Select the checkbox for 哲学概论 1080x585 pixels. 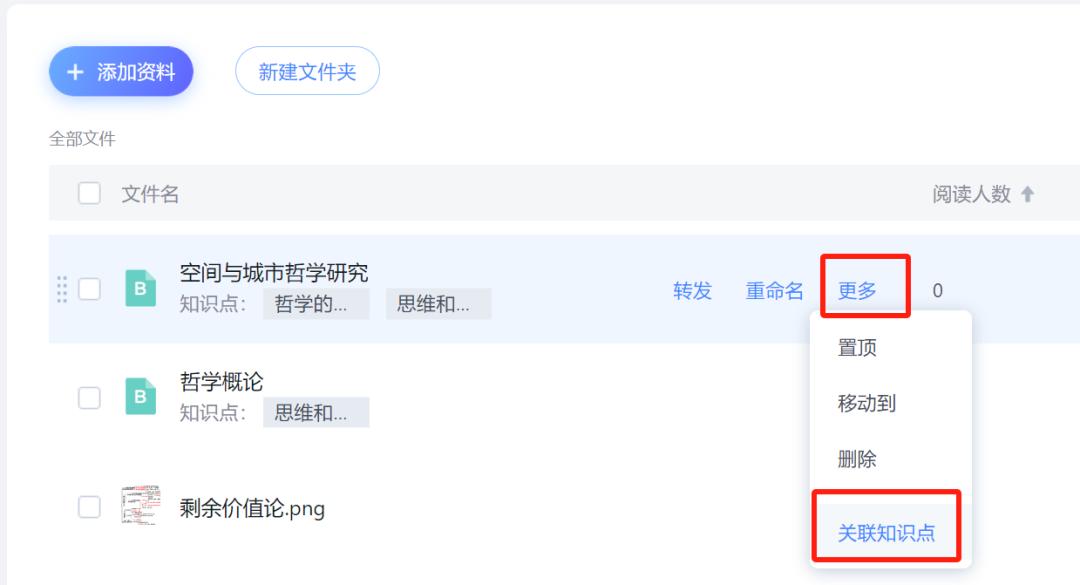(90, 397)
